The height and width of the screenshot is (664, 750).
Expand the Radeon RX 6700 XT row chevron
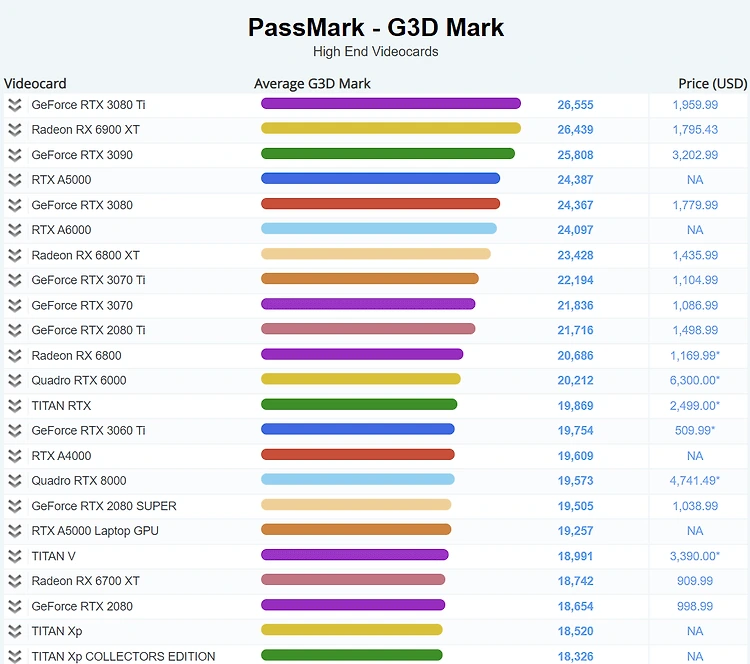click(x=15, y=581)
